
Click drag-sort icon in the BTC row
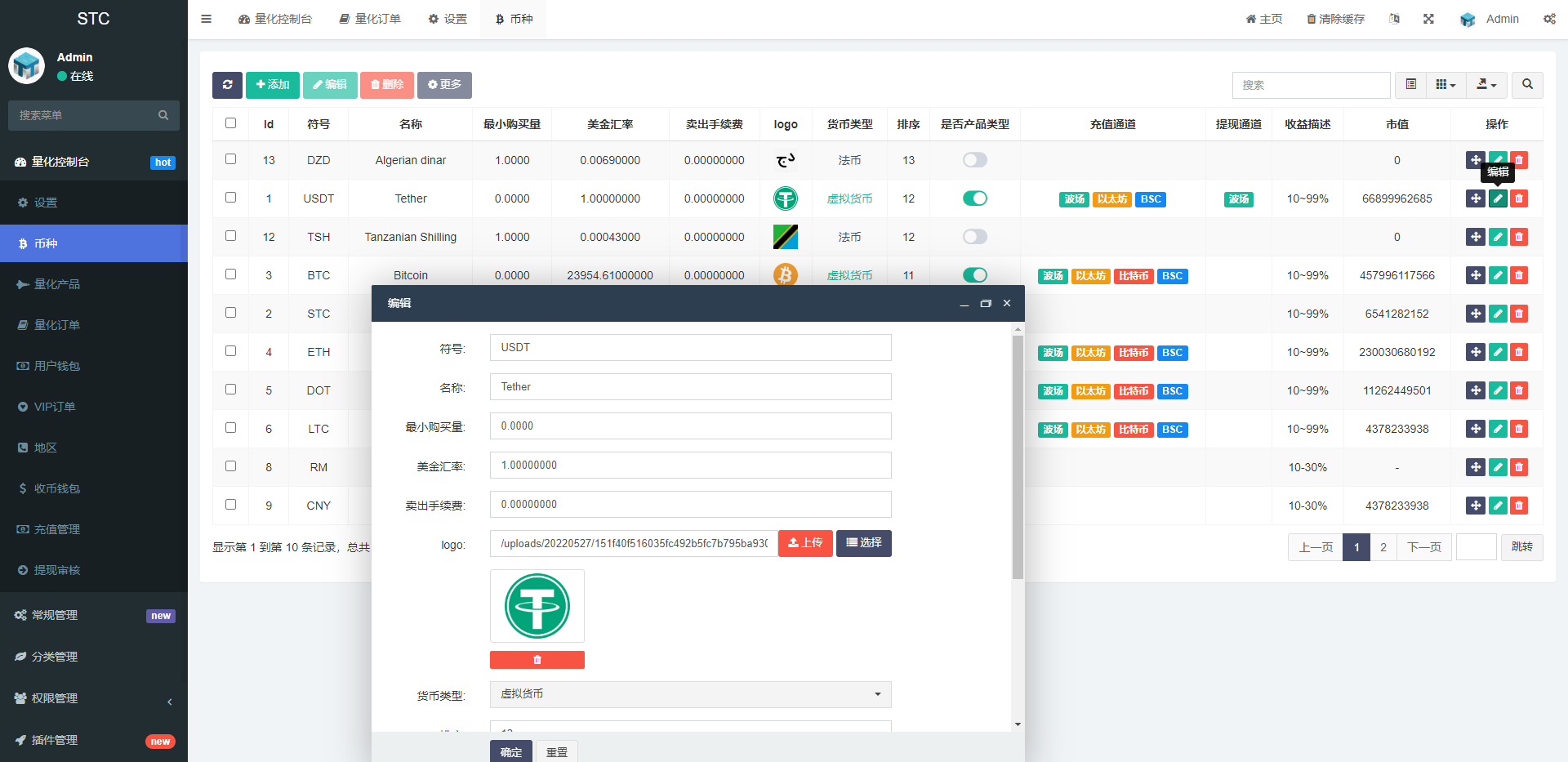point(1475,275)
